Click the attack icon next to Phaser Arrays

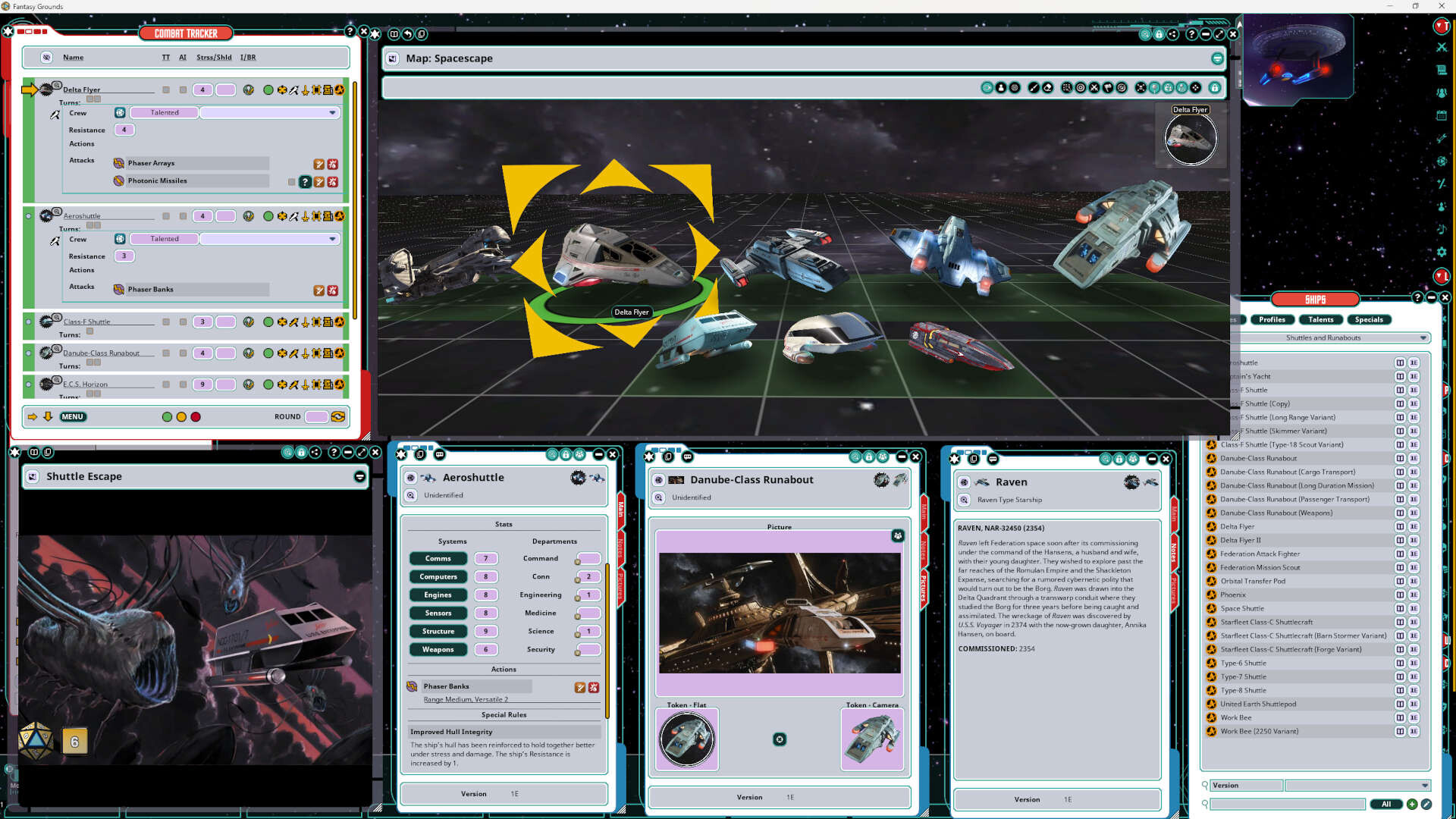[319, 163]
